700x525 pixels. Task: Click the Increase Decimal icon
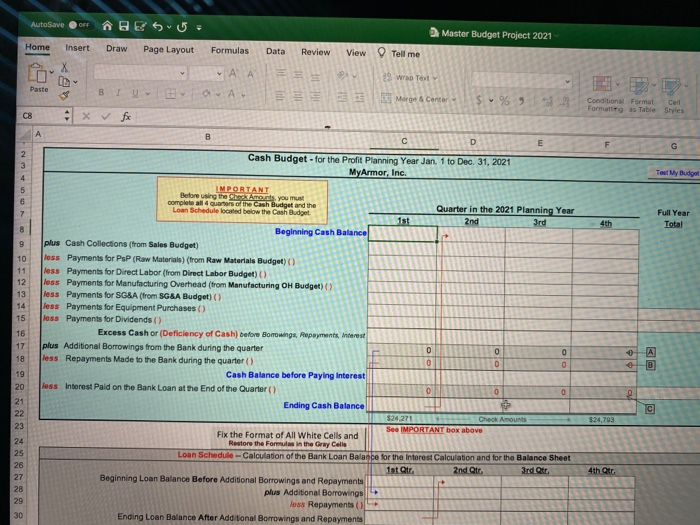tap(548, 102)
